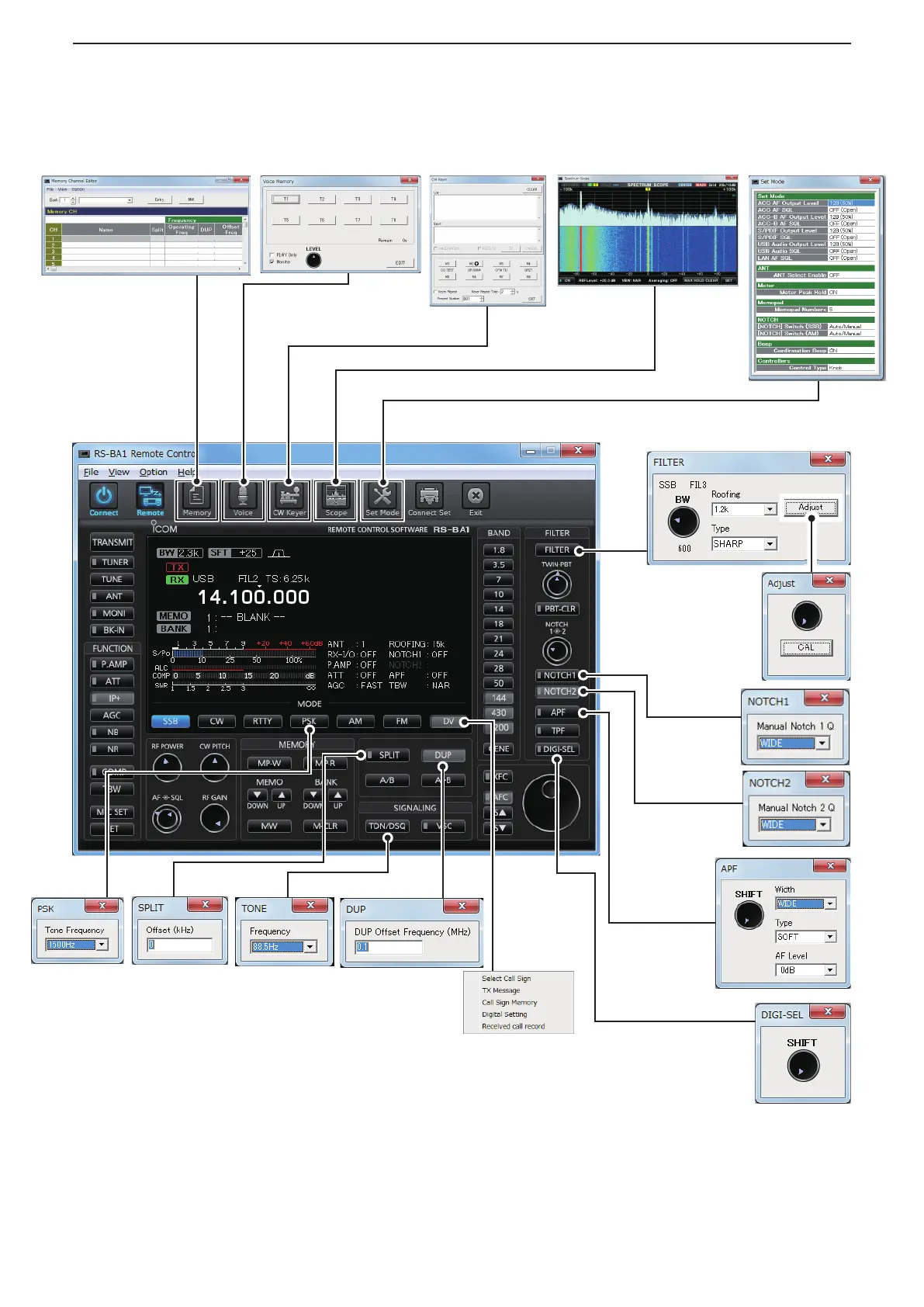Toggle the ANT button
This screenshot has height=1307, width=924.
tap(112, 596)
